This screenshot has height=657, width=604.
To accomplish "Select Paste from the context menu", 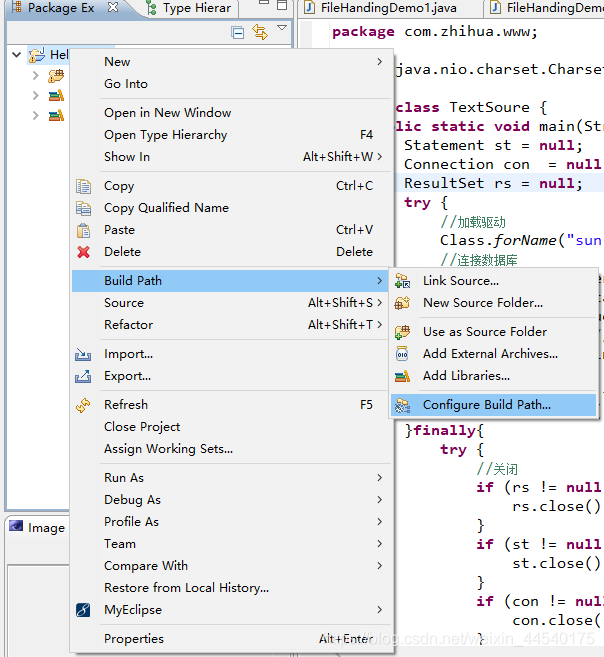I will (x=232, y=230).
